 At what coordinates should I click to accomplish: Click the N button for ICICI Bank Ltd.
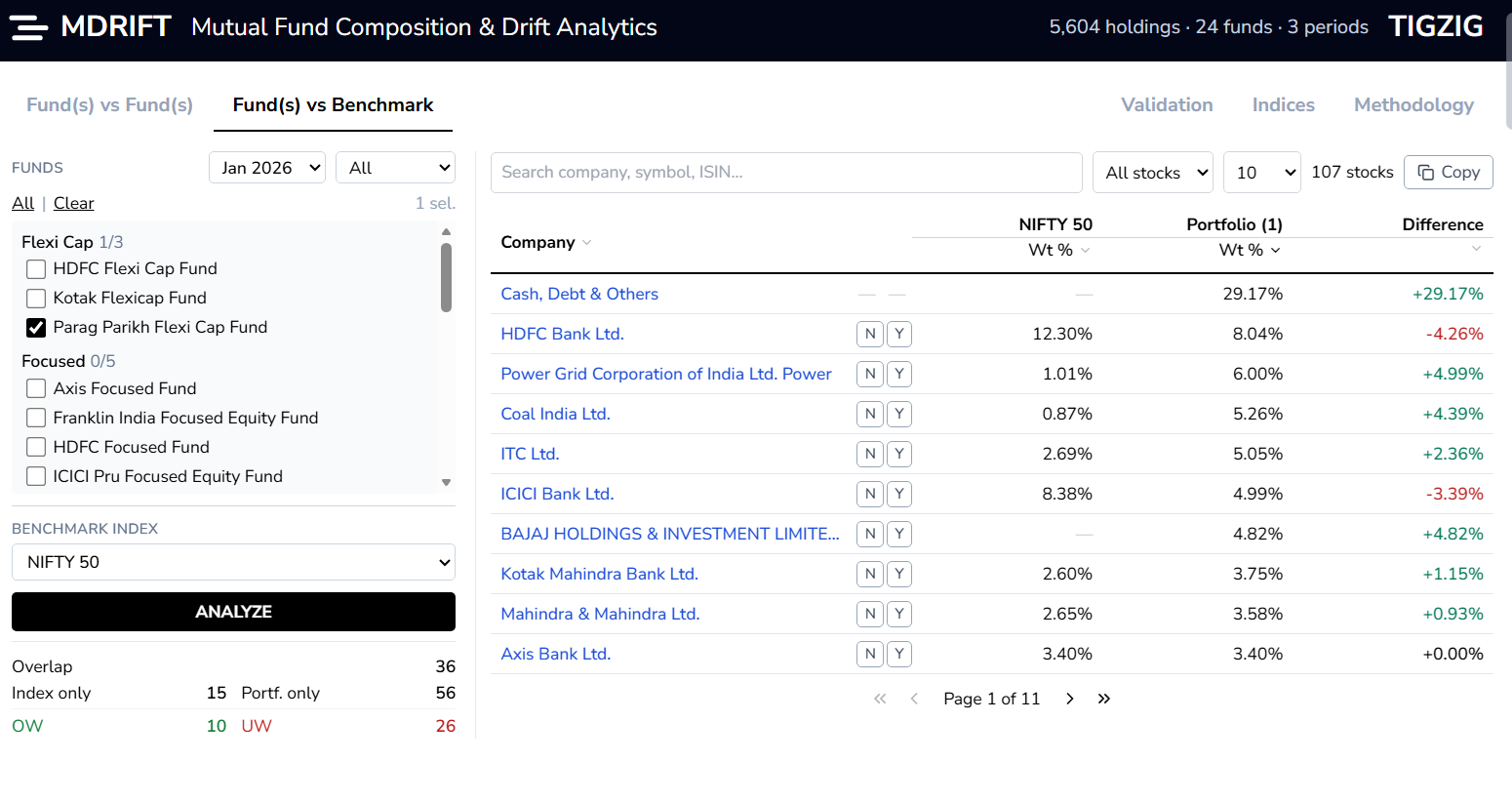[x=870, y=494]
